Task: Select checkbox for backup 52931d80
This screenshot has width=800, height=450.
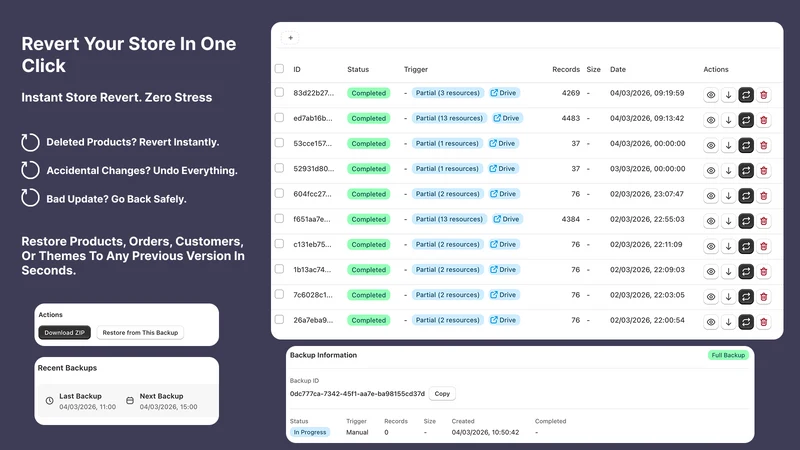Action: tap(279, 168)
